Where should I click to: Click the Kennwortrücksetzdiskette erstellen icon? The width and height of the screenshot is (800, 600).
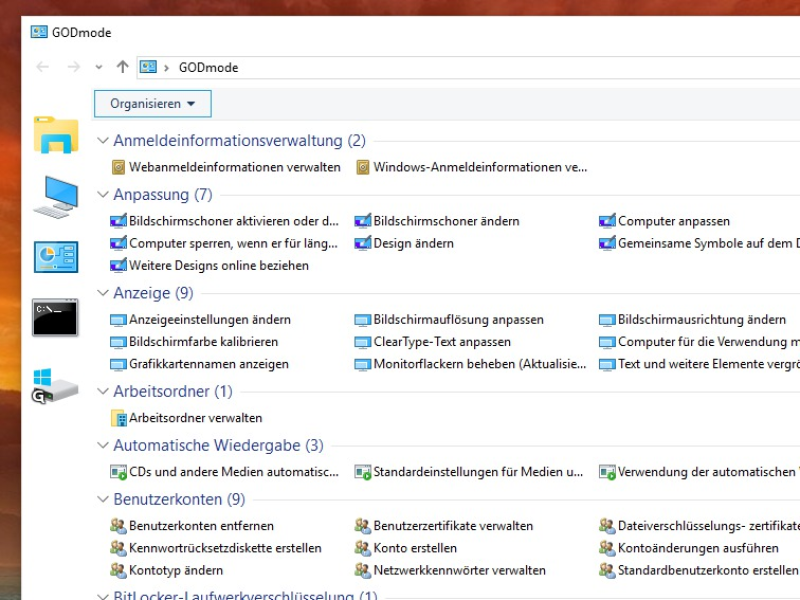pos(118,548)
